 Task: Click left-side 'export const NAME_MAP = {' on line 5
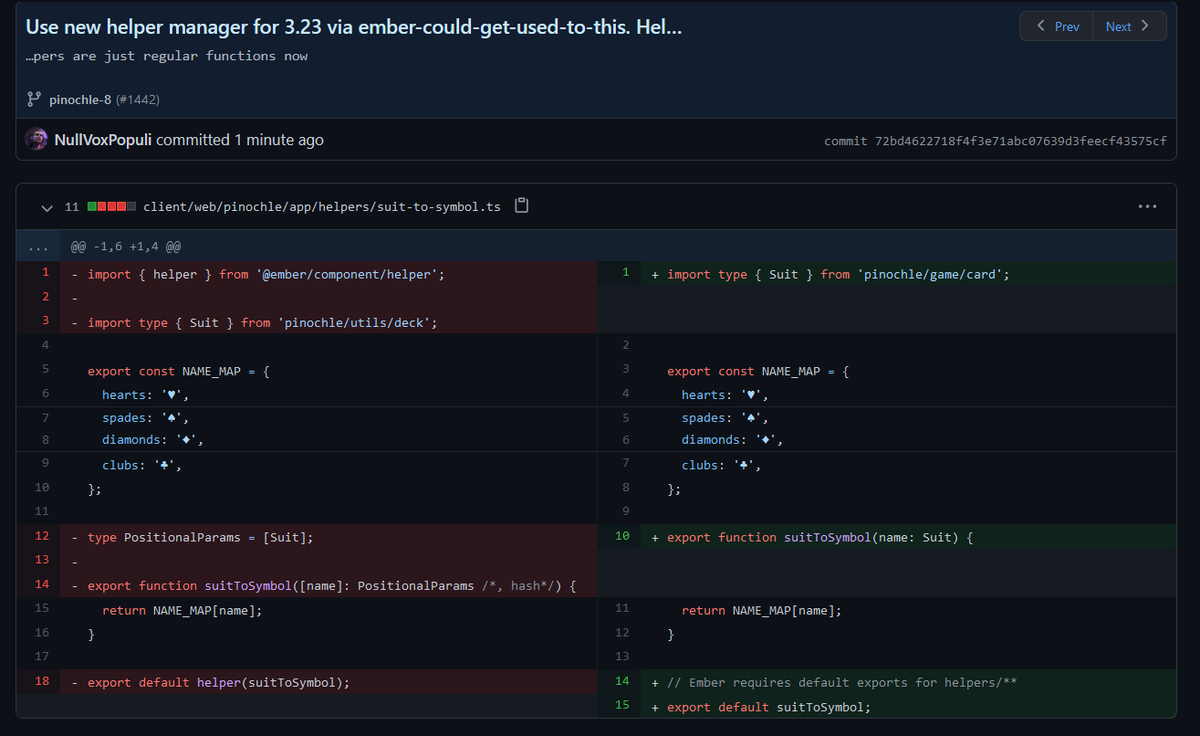point(179,371)
